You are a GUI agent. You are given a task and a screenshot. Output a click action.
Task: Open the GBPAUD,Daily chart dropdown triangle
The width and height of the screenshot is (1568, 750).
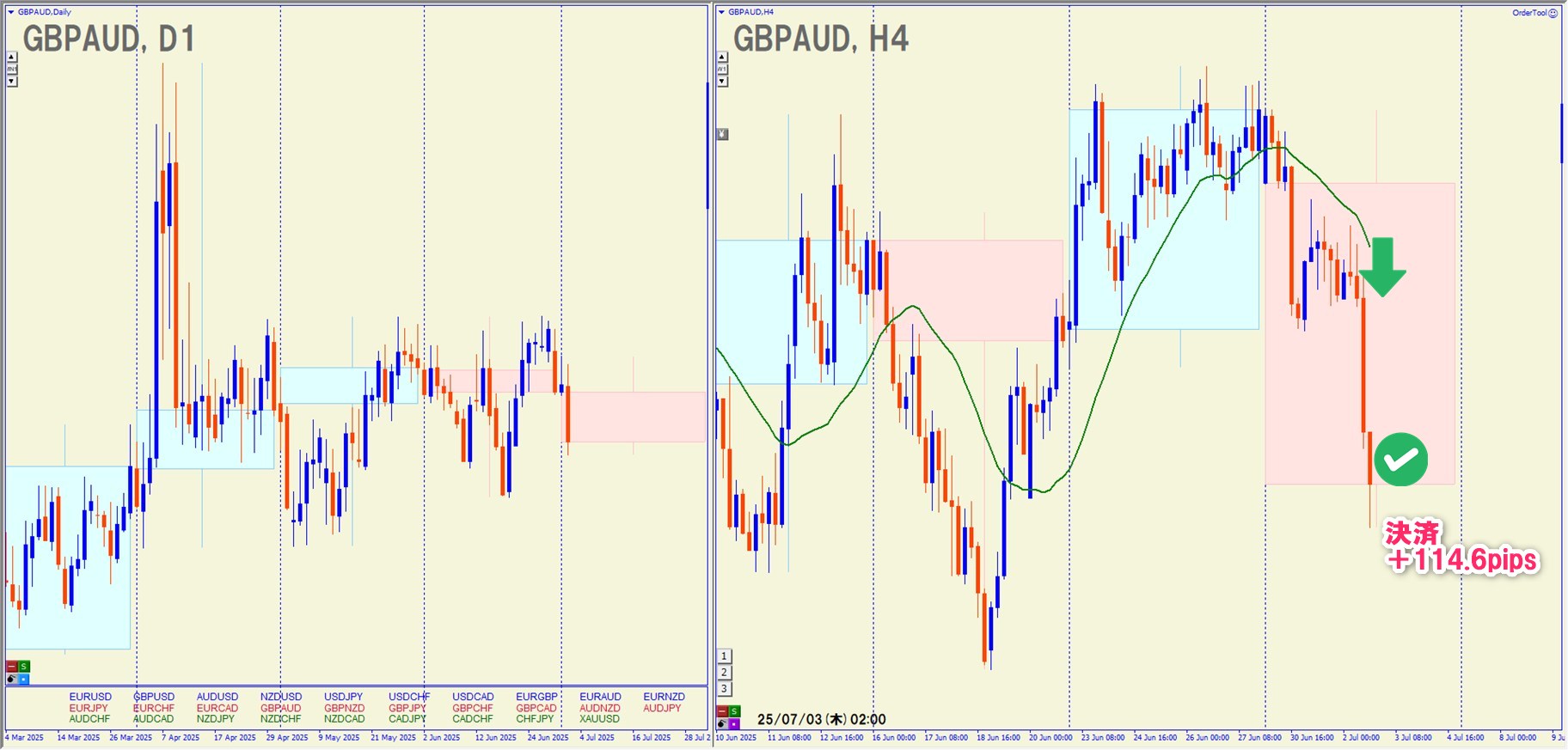pyautogui.click(x=11, y=12)
